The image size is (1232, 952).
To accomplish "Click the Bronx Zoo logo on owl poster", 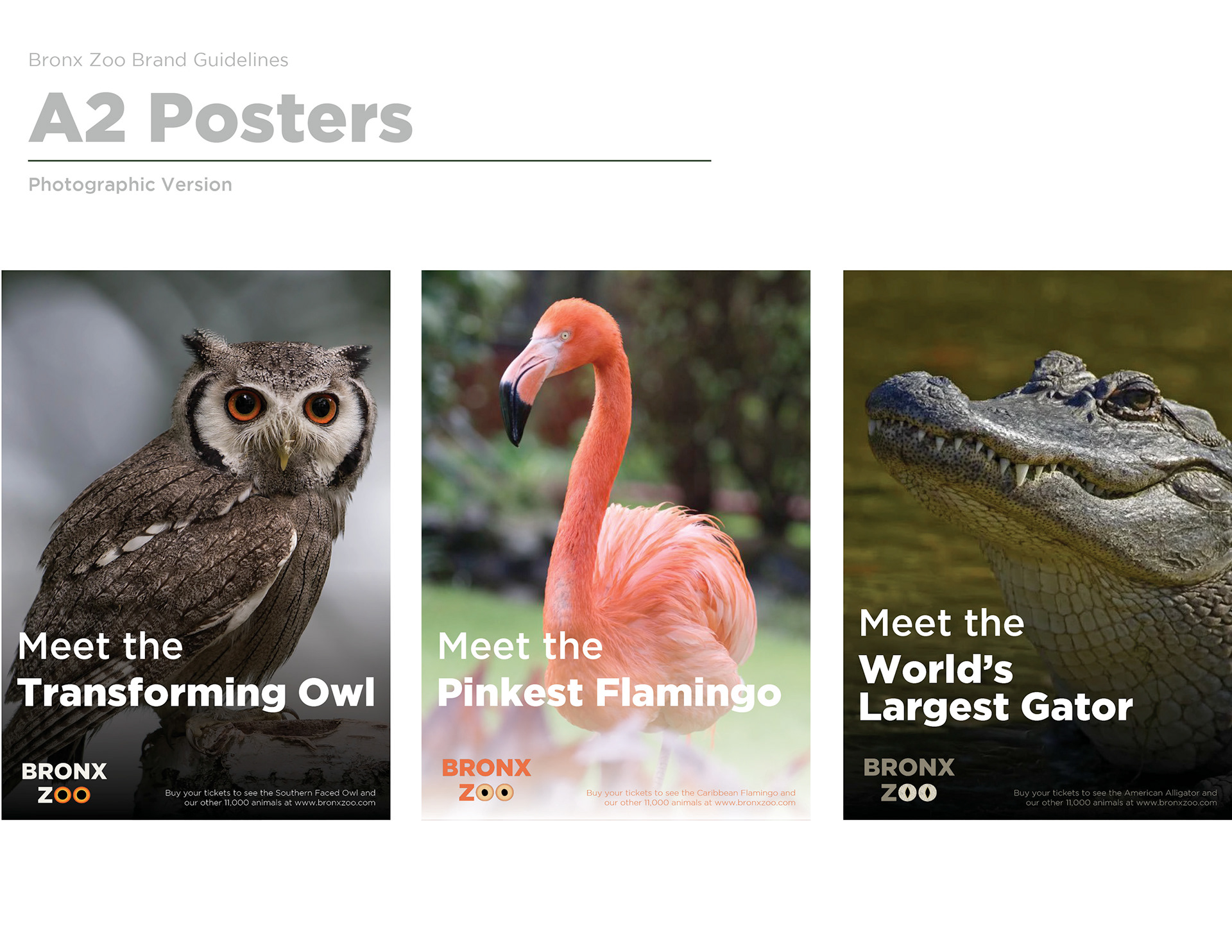I will [x=64, y=783].
